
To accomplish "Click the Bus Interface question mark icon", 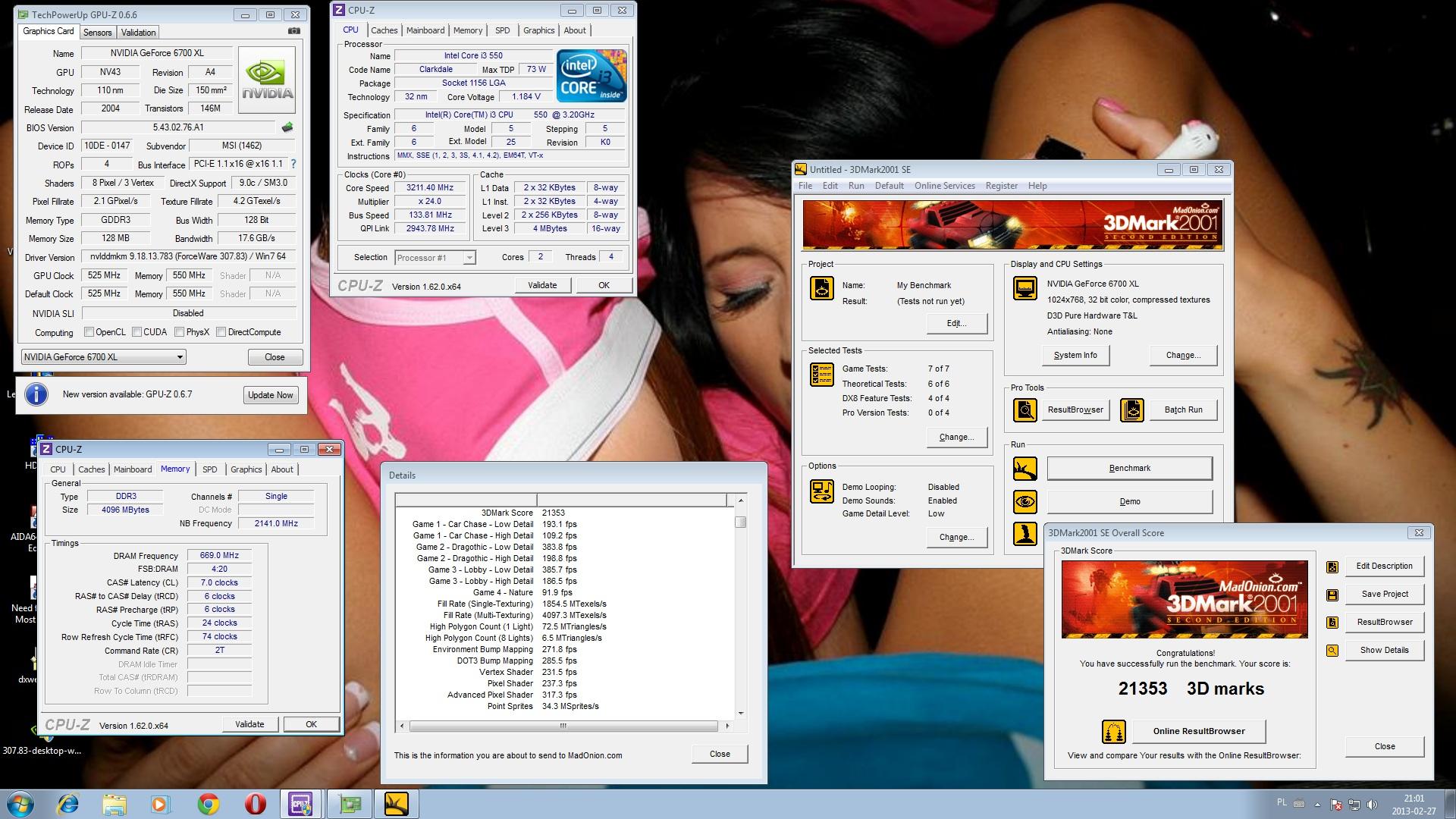I will coord(293,164).
